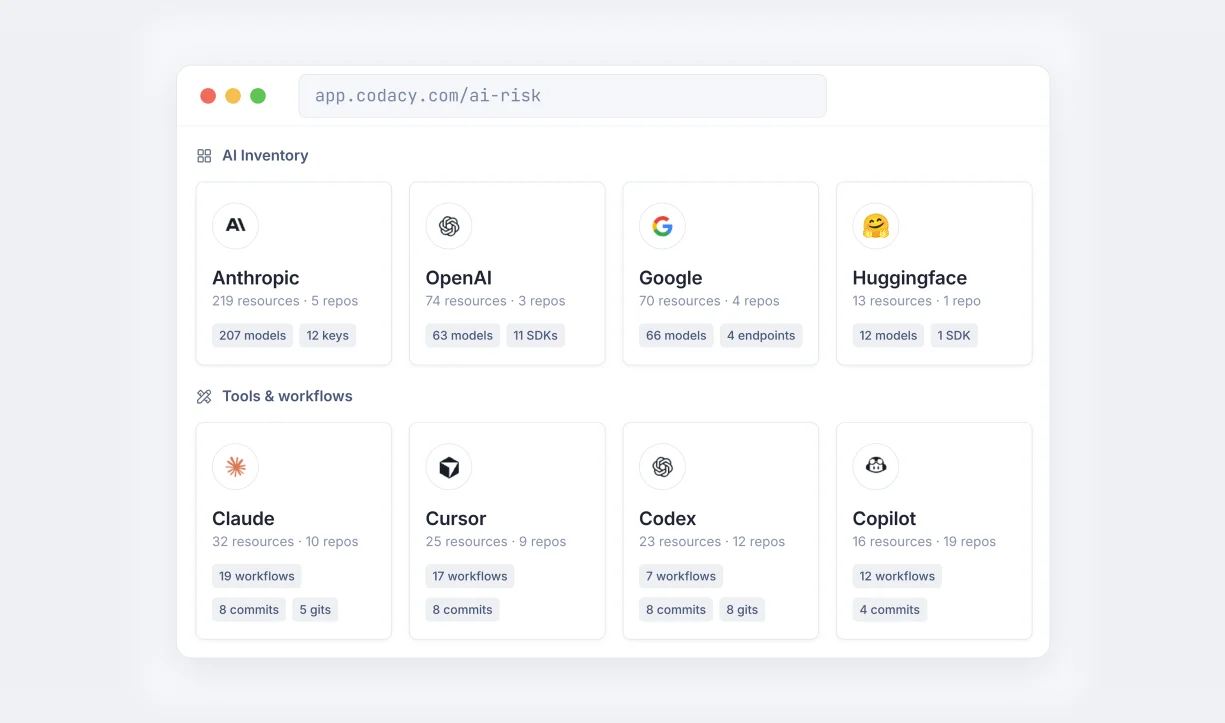Click text 219 resources · 5 repos
The height and width of the screenshot is (723, 1225).
coord(285,301)
